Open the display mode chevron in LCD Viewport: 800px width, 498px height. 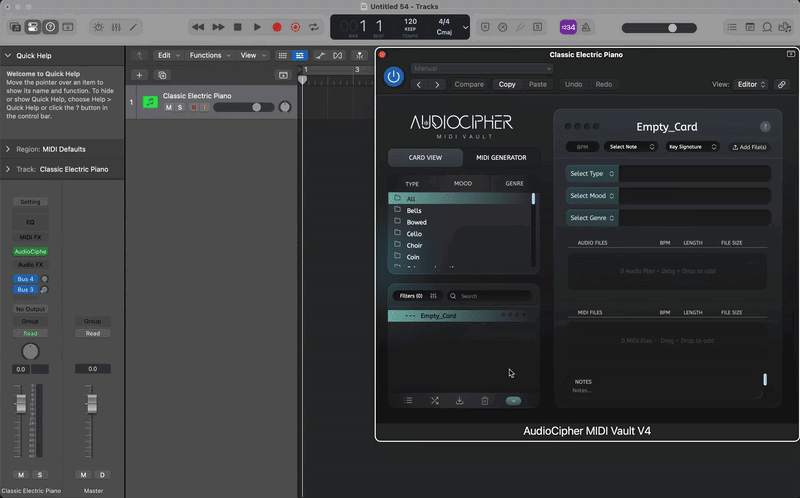pos(465,28)
